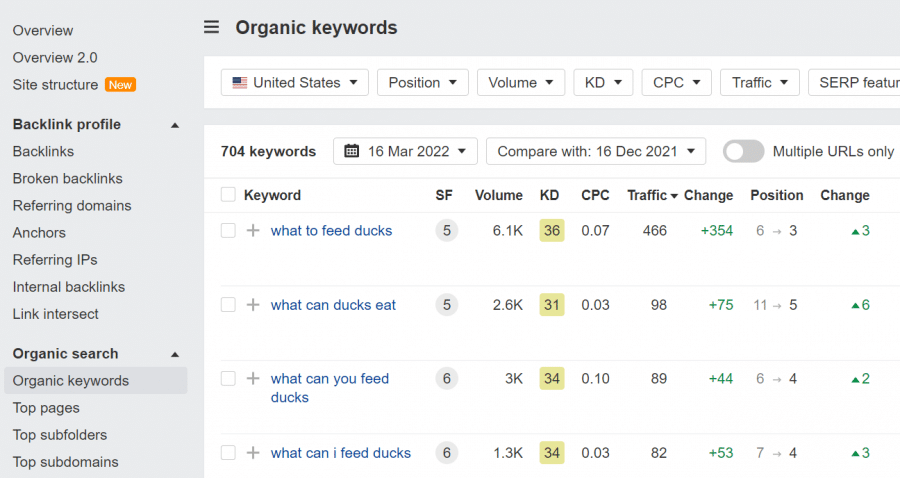Open the Traffic filter dropdown

tap(760, 83)
